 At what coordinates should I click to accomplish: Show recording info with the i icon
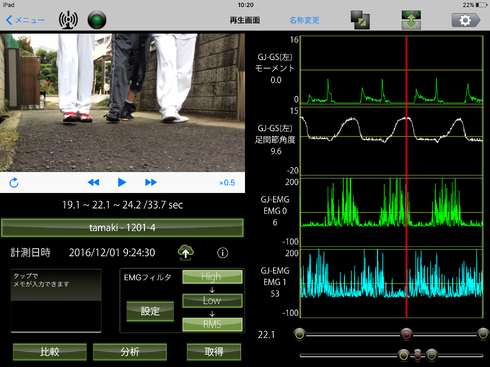[x=223, y=253]
